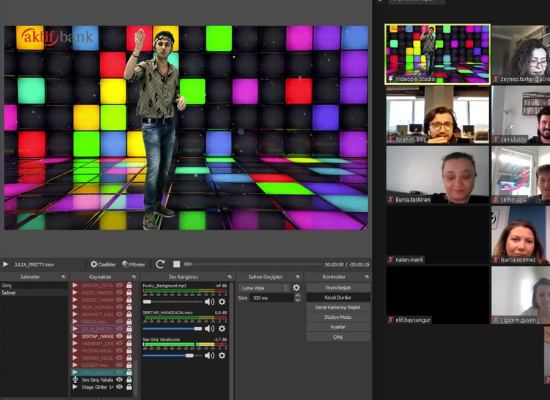Viewport: 550px width, 400px height.
Task: Unlock the ARNAVUT_KALI source lock
Action: [x=129, y=314]
